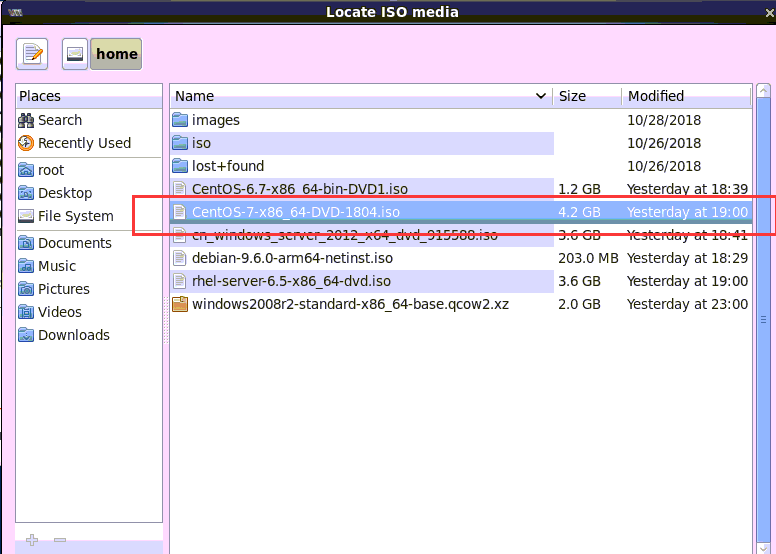Click the home path button
The height and width of the screenshot is (554, 776).
point(116,54)
